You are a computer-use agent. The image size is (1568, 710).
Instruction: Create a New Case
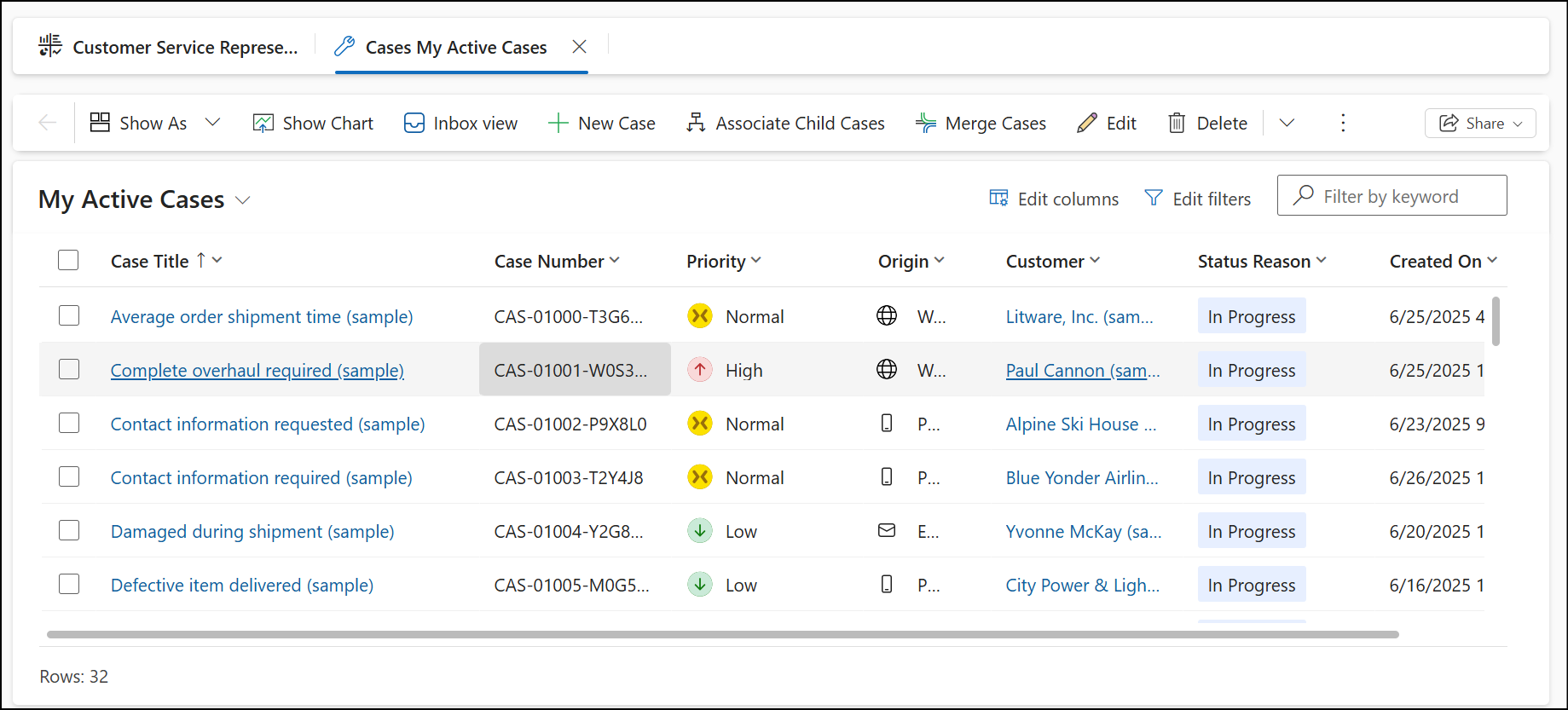click(602, 123)
